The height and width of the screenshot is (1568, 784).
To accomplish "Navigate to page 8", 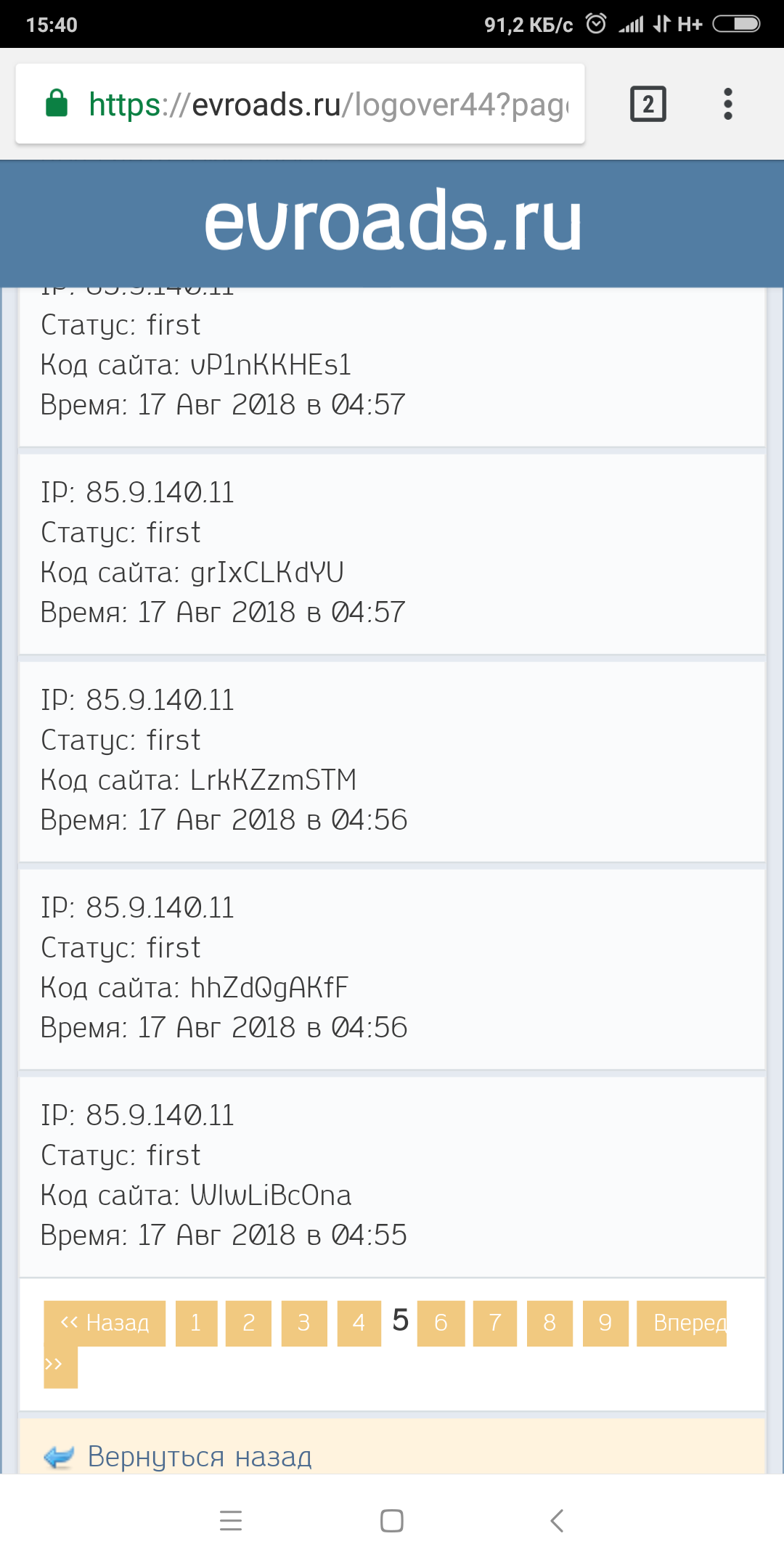I will [550, 1323].
